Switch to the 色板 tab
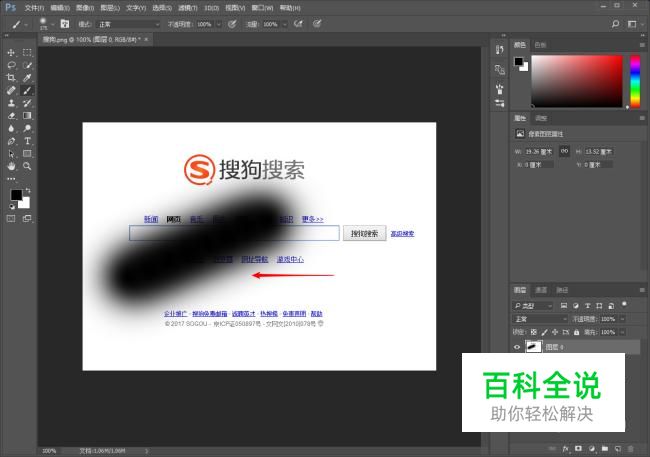 coord(541,45)
